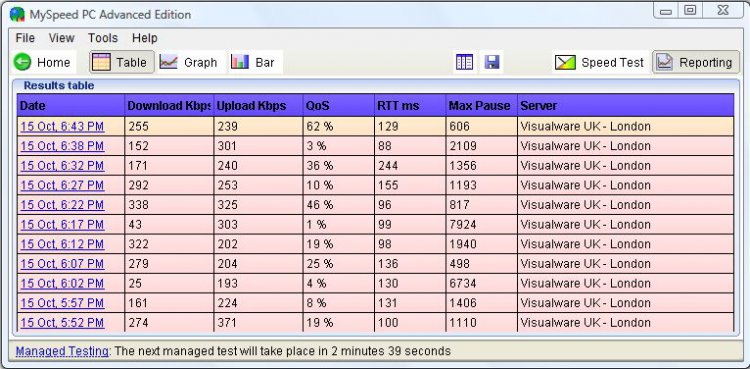Screen dimensions: 750x369
Task: Open the 15 Oct, 6:43 PM result
Action: point(62,126)
